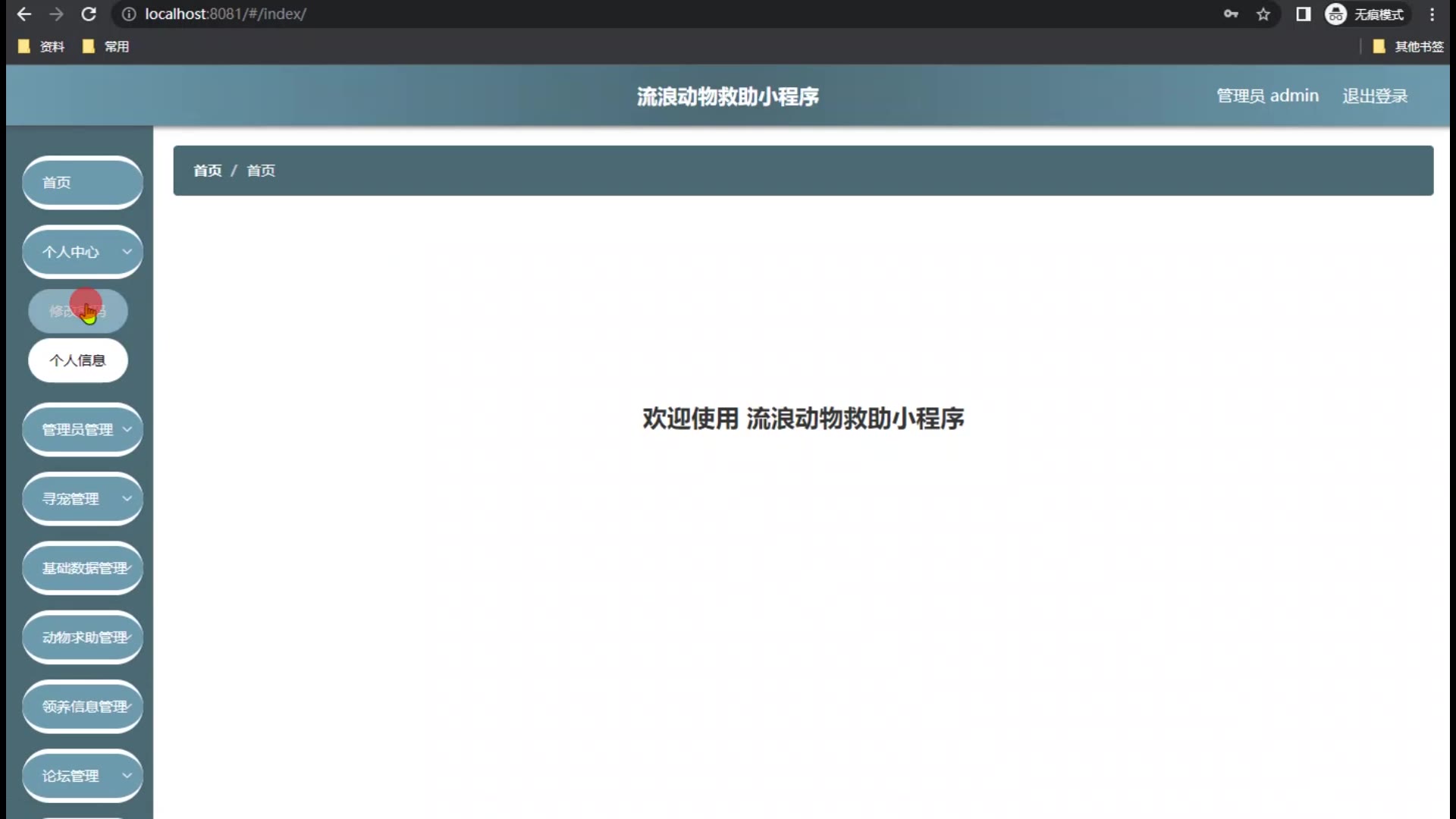1456x819 pixels.
Task: Collapse the 个人中心 sidebar menu
Action: [82, 253]
